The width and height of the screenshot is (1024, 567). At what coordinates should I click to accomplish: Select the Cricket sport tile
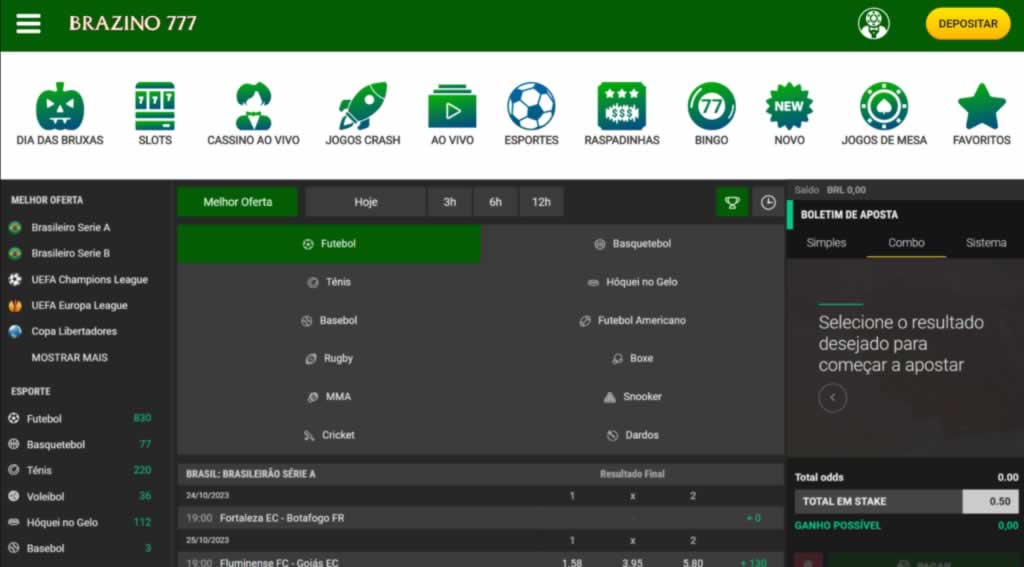tap(329, 435)
